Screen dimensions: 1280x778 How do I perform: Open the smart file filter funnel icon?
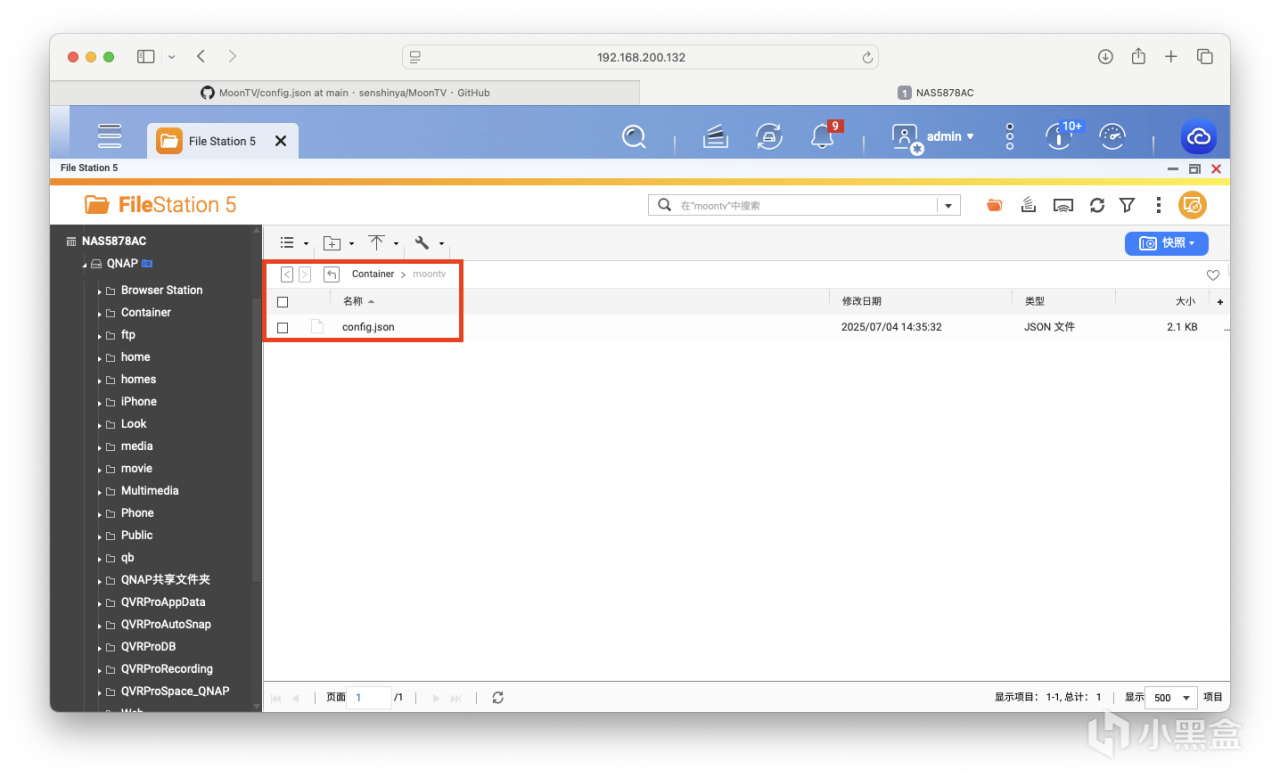click(1127, 205)
